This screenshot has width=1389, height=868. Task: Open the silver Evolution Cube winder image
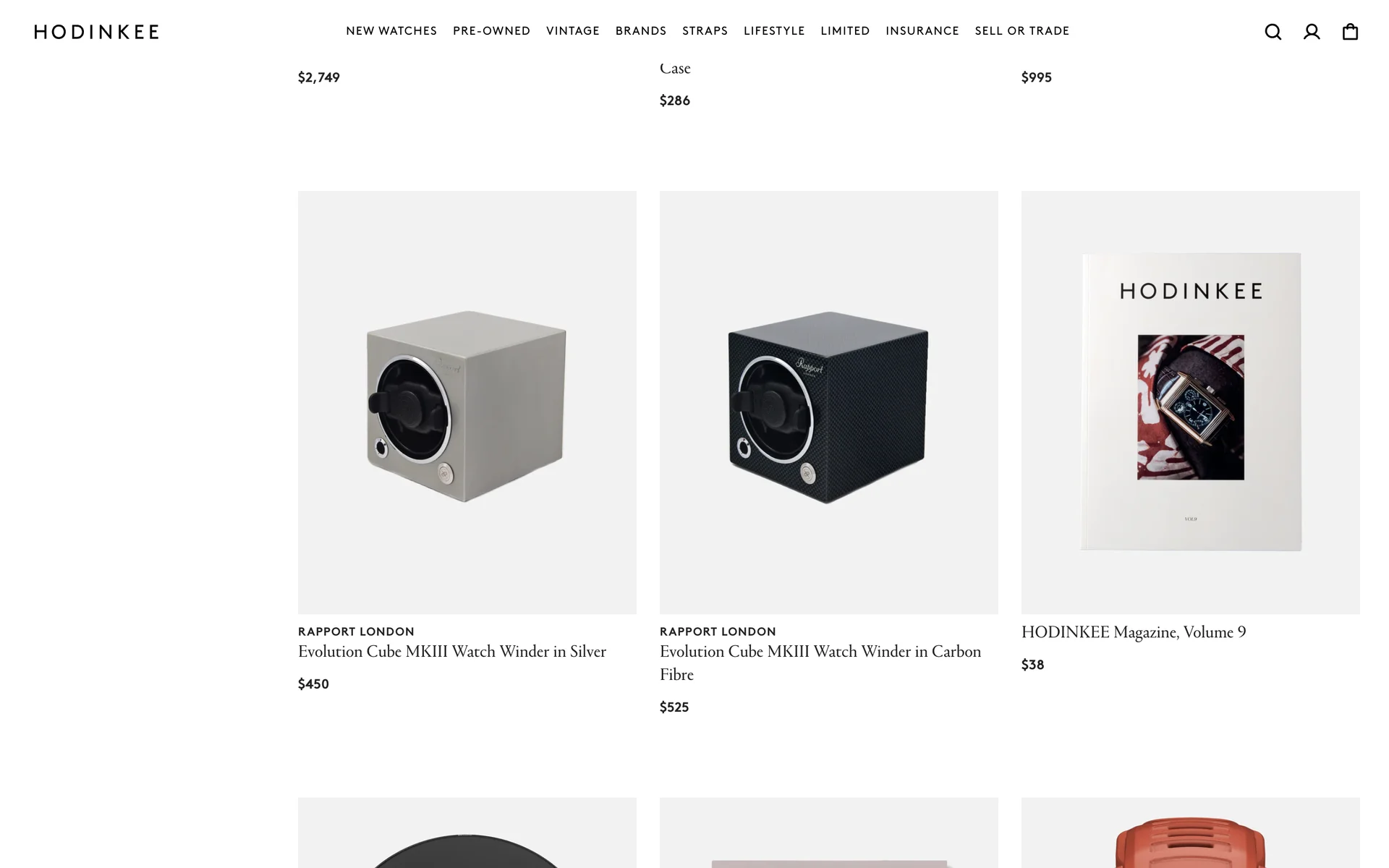[467, 402]
